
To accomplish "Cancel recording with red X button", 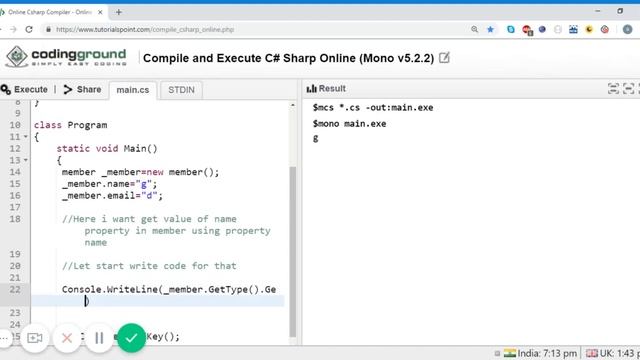I will coord(67,338).
